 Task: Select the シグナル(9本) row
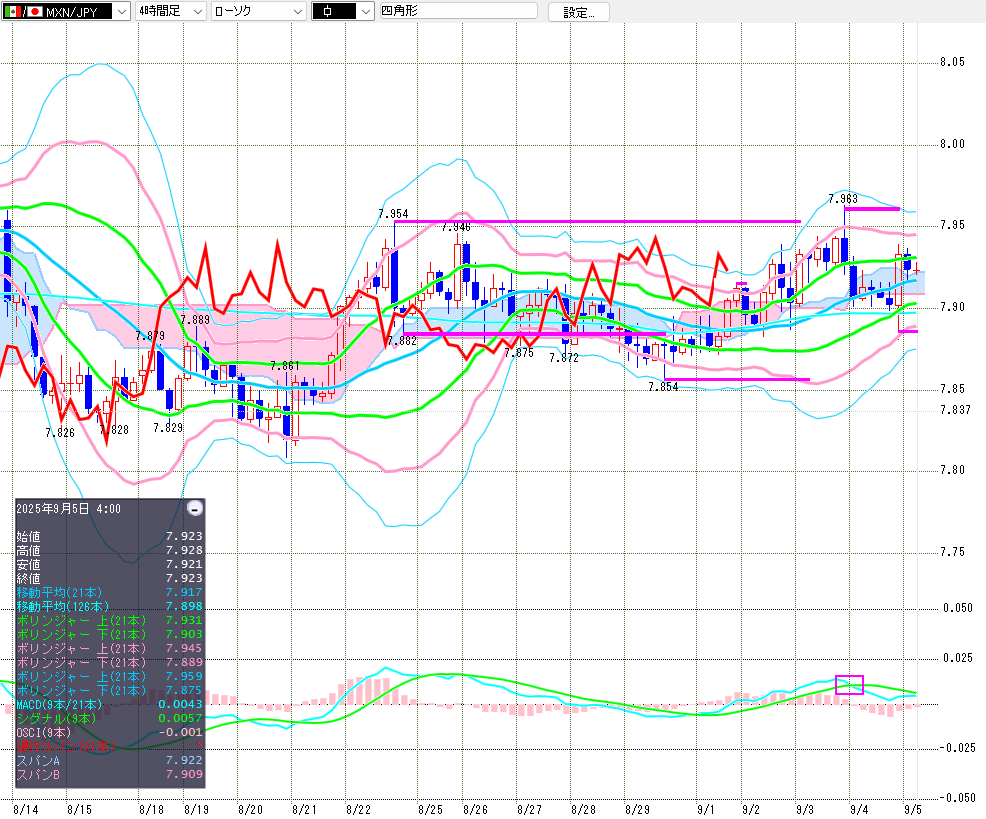click(x=109, y=718)
